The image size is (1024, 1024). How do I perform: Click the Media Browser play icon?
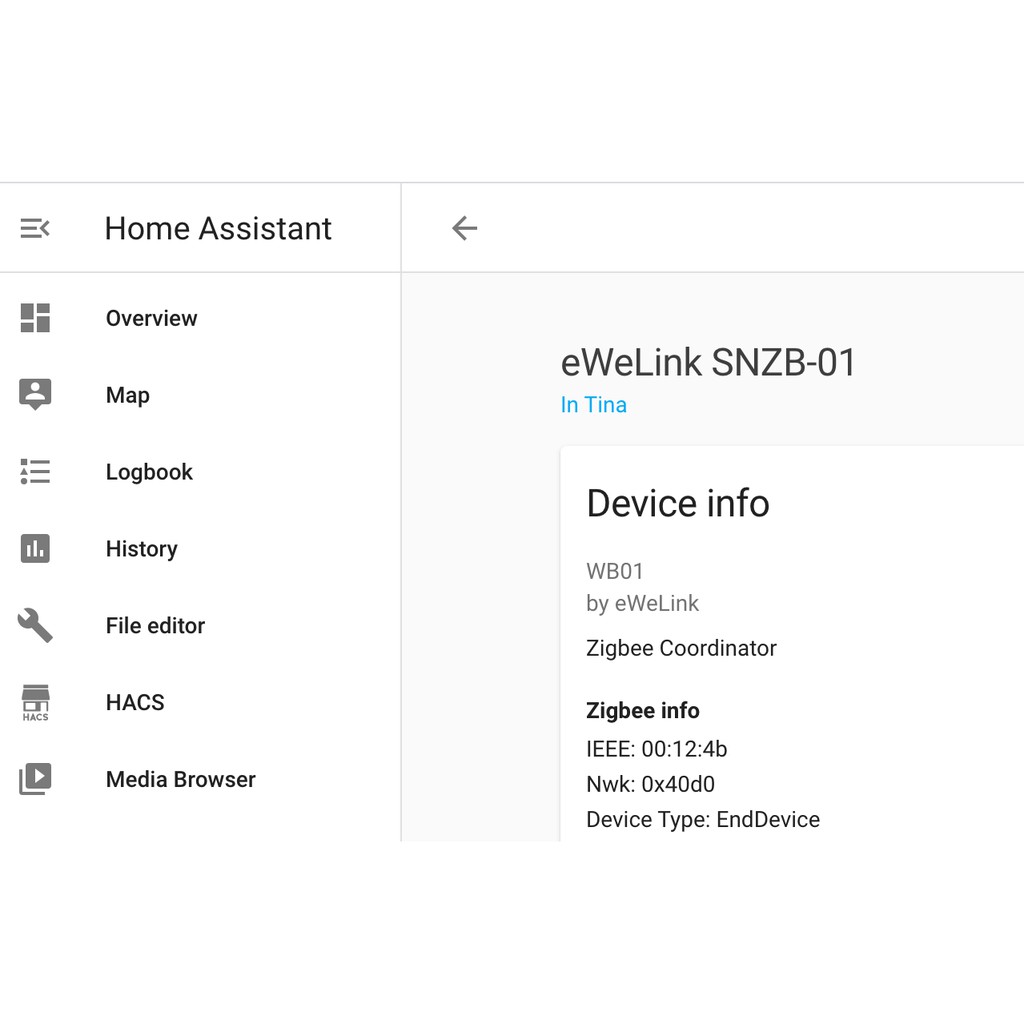pos(35,778)
